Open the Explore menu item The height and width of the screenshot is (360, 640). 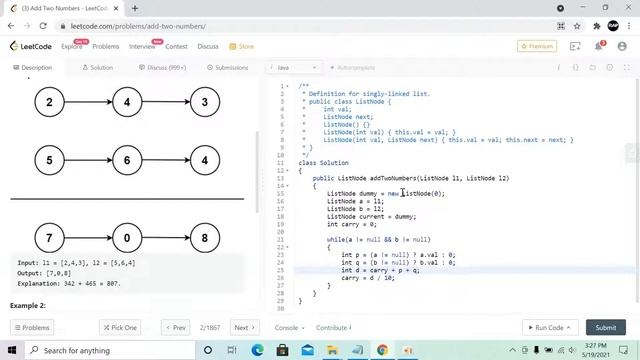click(x=71, y=47)
